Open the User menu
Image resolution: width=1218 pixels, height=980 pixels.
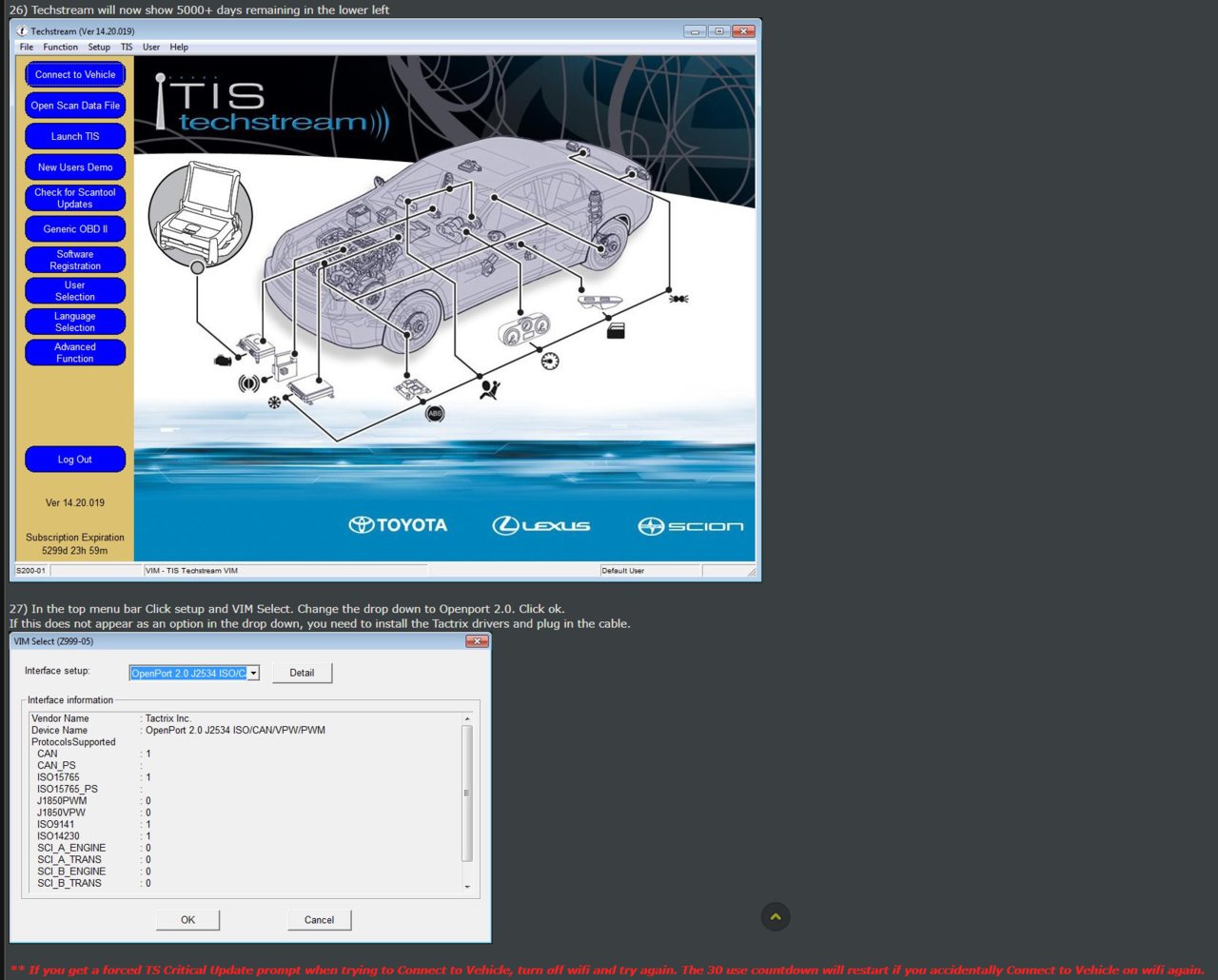pos(151,47)
